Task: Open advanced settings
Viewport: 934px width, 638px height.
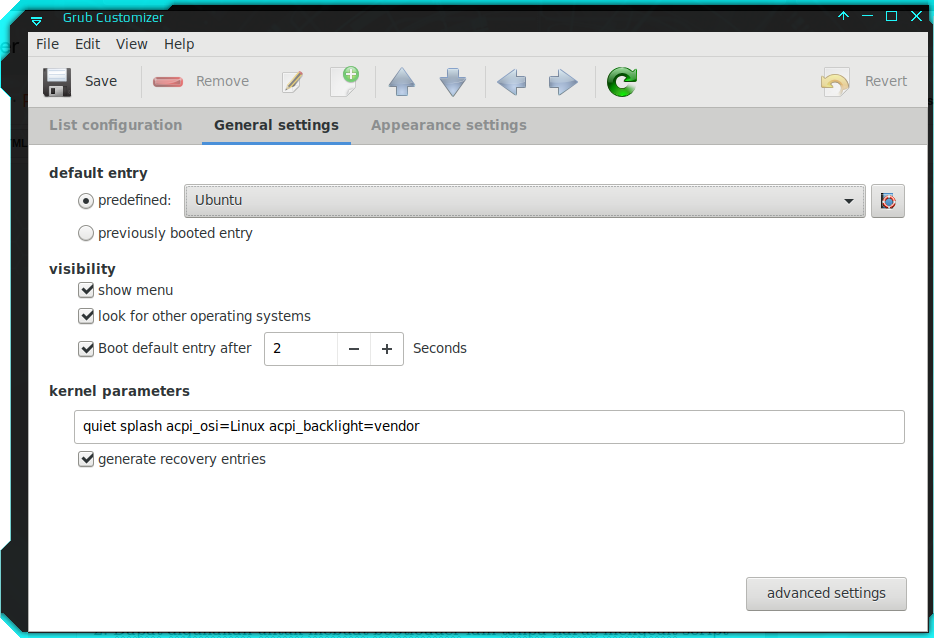Action: point(826,593)
